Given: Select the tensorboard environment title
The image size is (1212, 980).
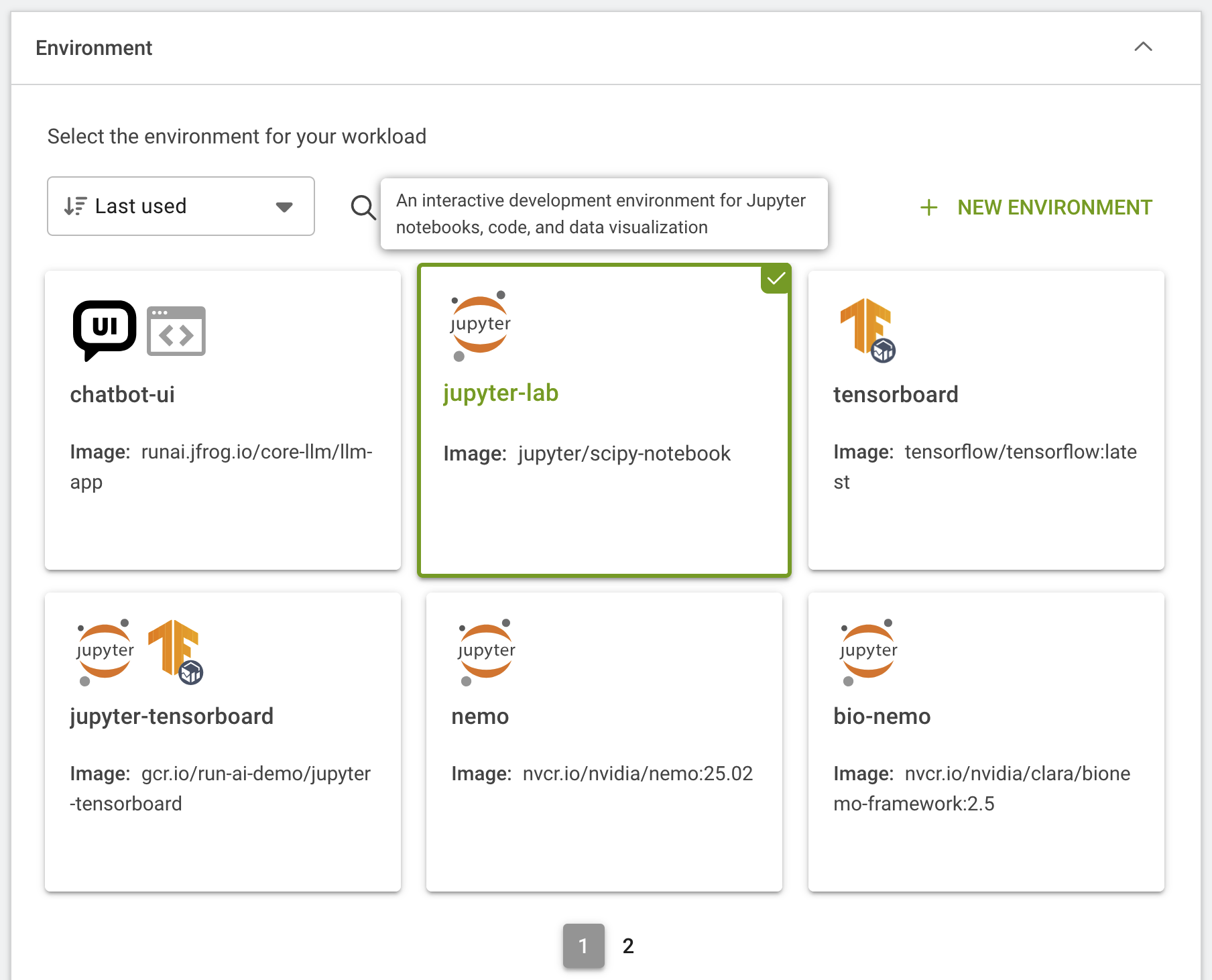Looking at the screenshot, I should tap(896, 394).
